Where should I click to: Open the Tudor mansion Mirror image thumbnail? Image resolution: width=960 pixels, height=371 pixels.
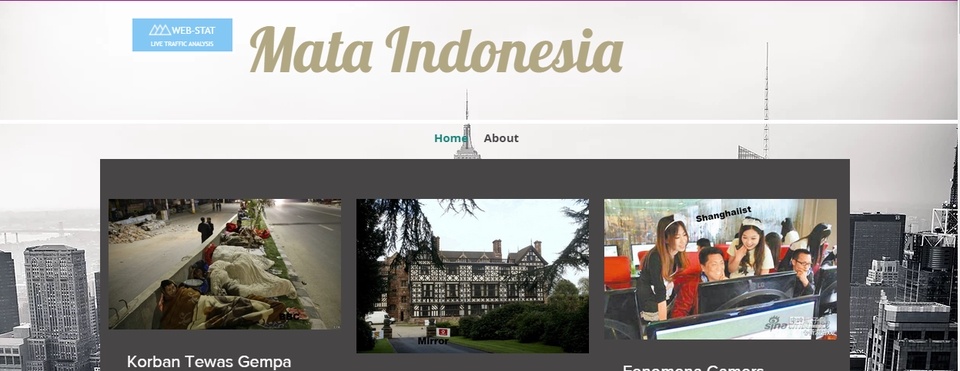coord(473,276)
